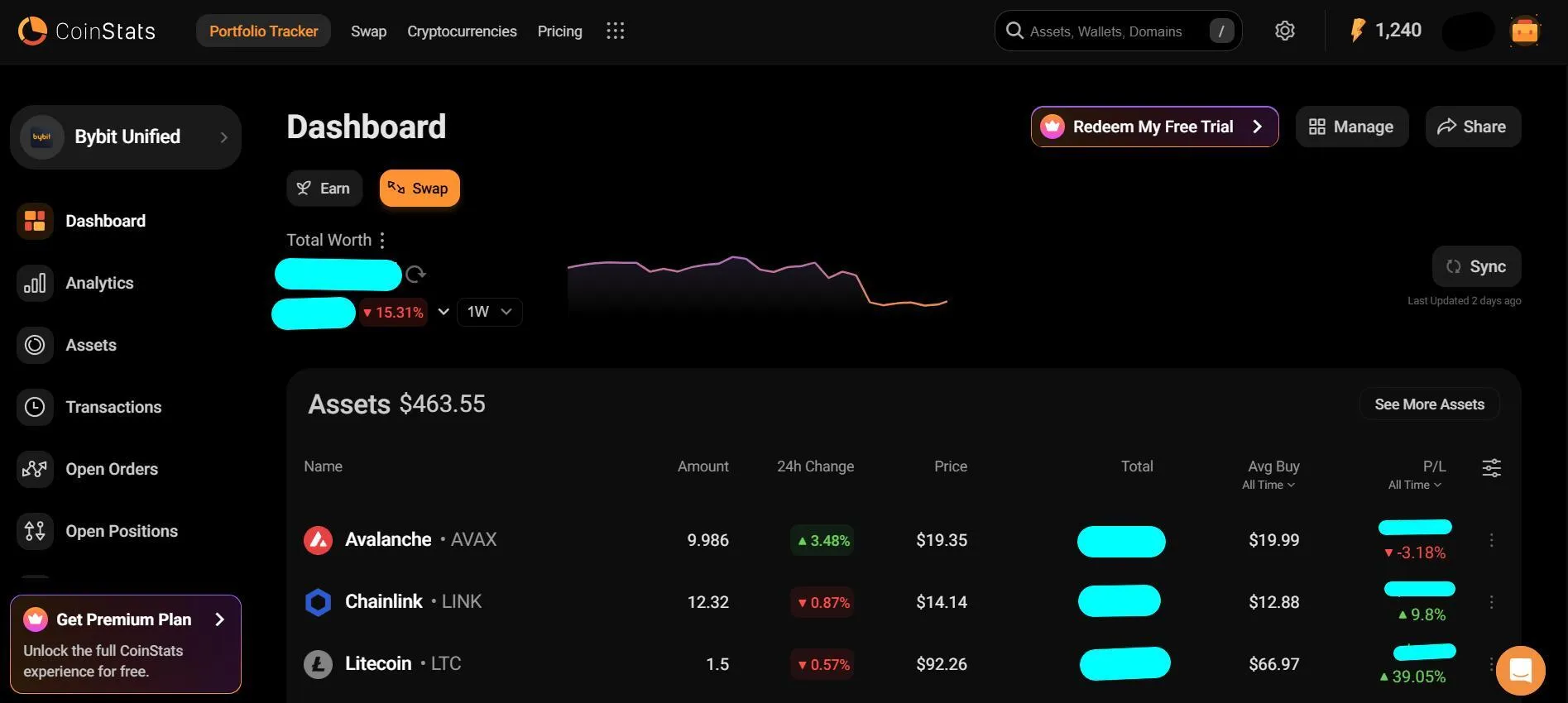Click the Chainlink asset name
Viewport: 1568px width, 703px height.
pos(384,602)
